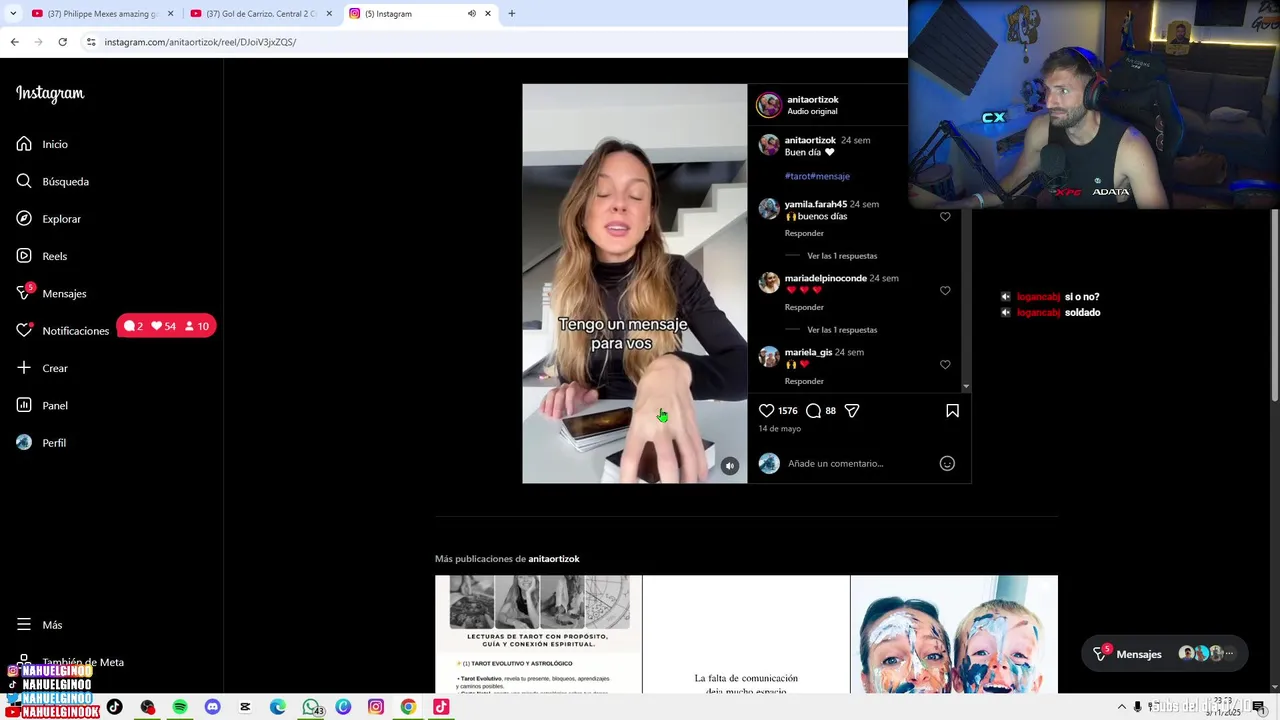
Task: Like yamila.farah45's comment
Action: pyautogui.click(x=945, y=217)
